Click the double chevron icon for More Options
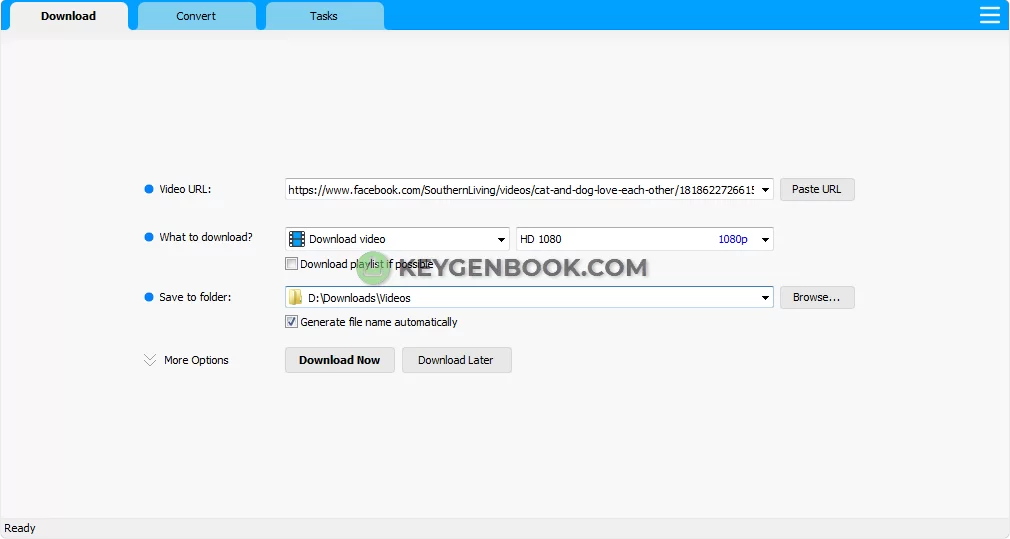 pyautogui.click(x=150, y=360)
